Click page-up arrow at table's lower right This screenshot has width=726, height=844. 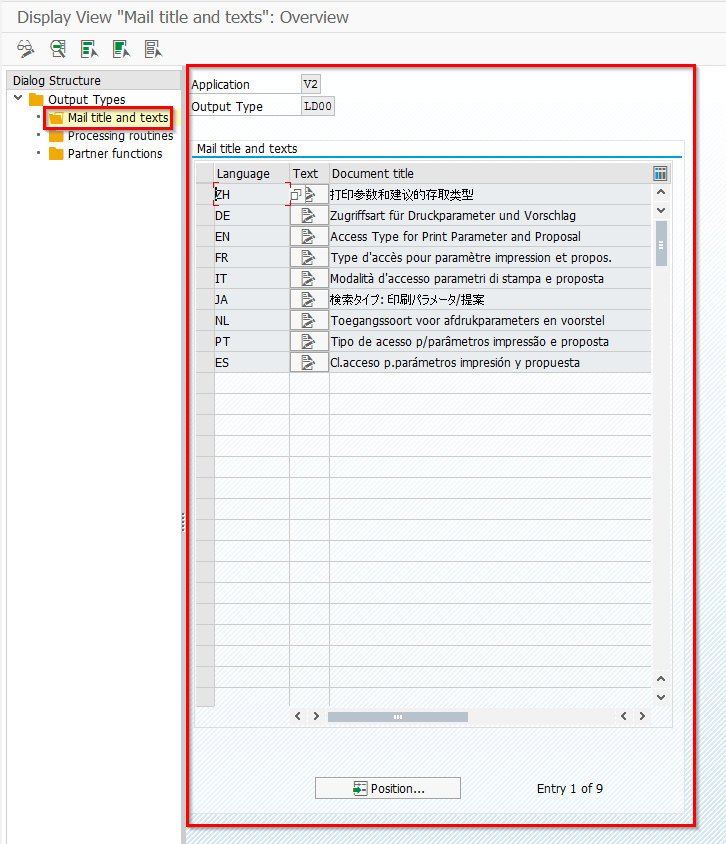(x=661, y=679)
